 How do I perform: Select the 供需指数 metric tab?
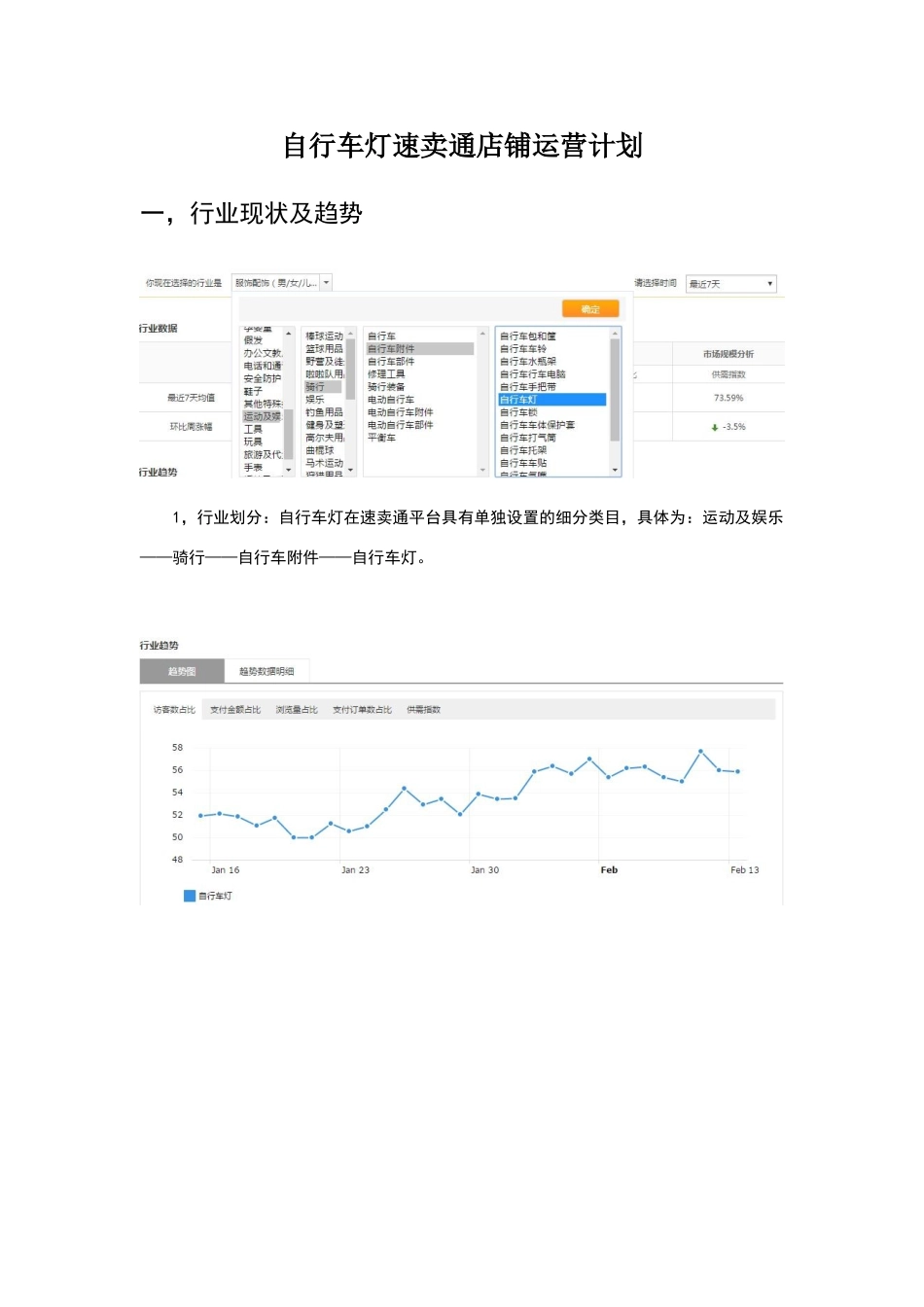tap(423, 710)
